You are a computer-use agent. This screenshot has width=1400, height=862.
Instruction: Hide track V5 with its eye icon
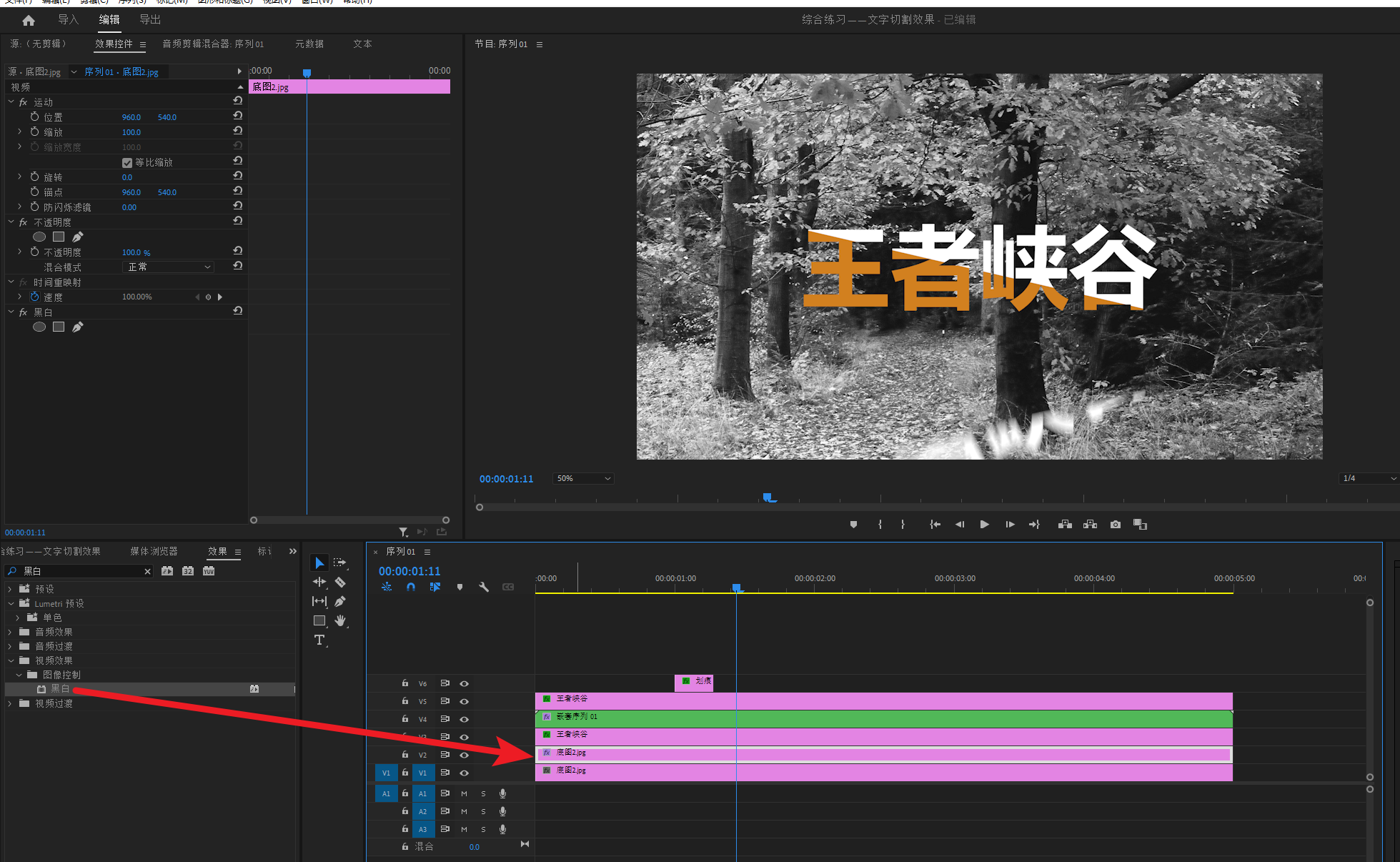[x=464, y=701]
